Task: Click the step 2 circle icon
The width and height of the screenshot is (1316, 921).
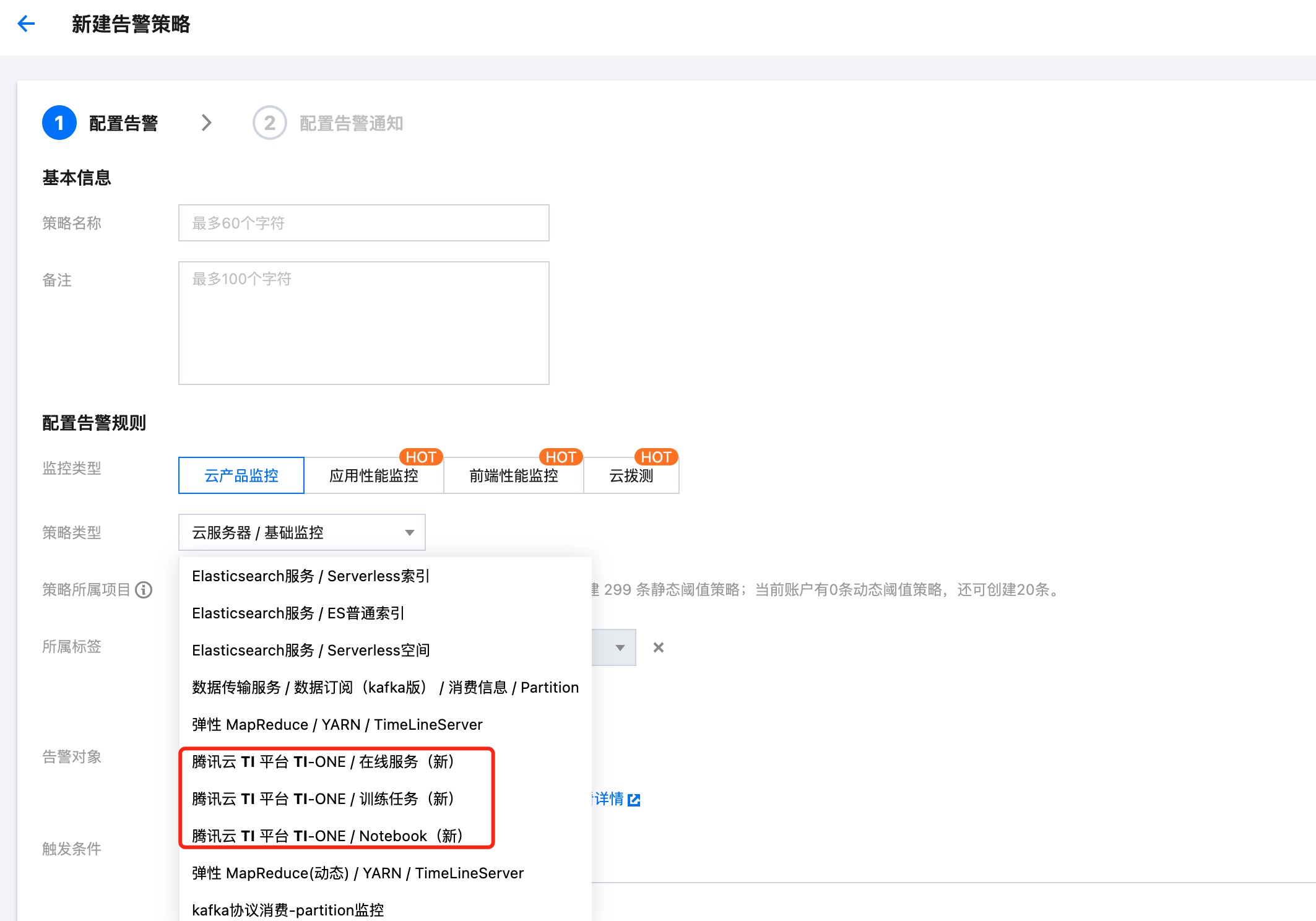Action: [270, 123]
